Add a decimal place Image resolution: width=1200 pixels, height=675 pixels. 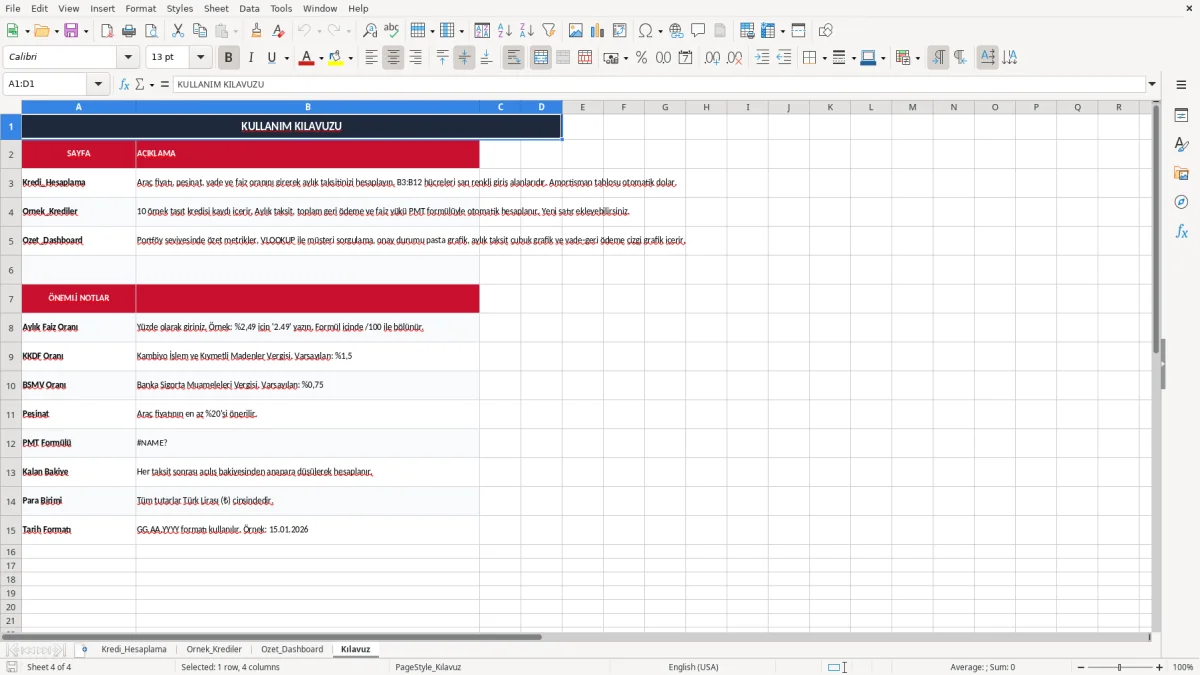point(713,58)
